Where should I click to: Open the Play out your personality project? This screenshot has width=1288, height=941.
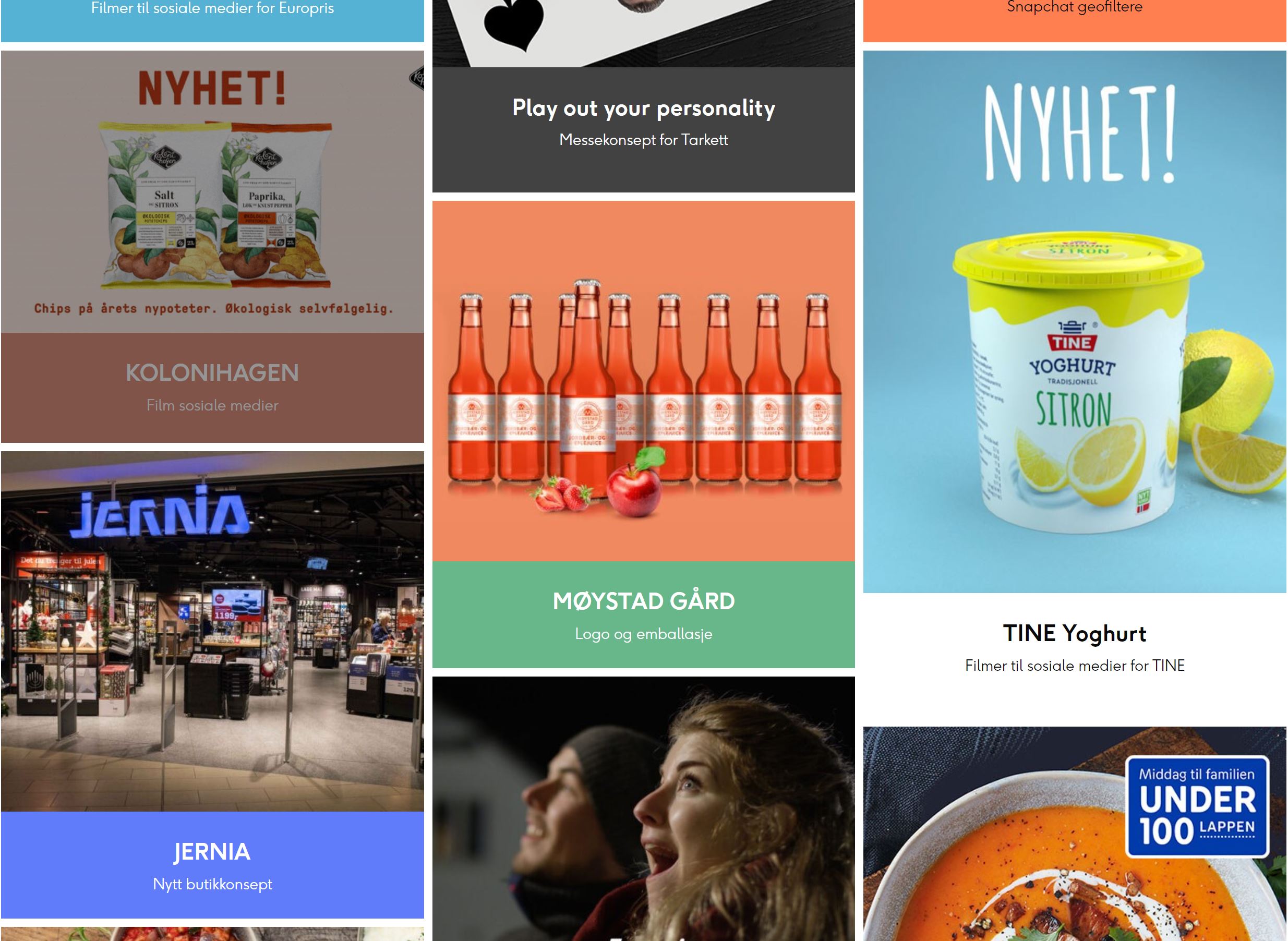[x=644, y=107]
